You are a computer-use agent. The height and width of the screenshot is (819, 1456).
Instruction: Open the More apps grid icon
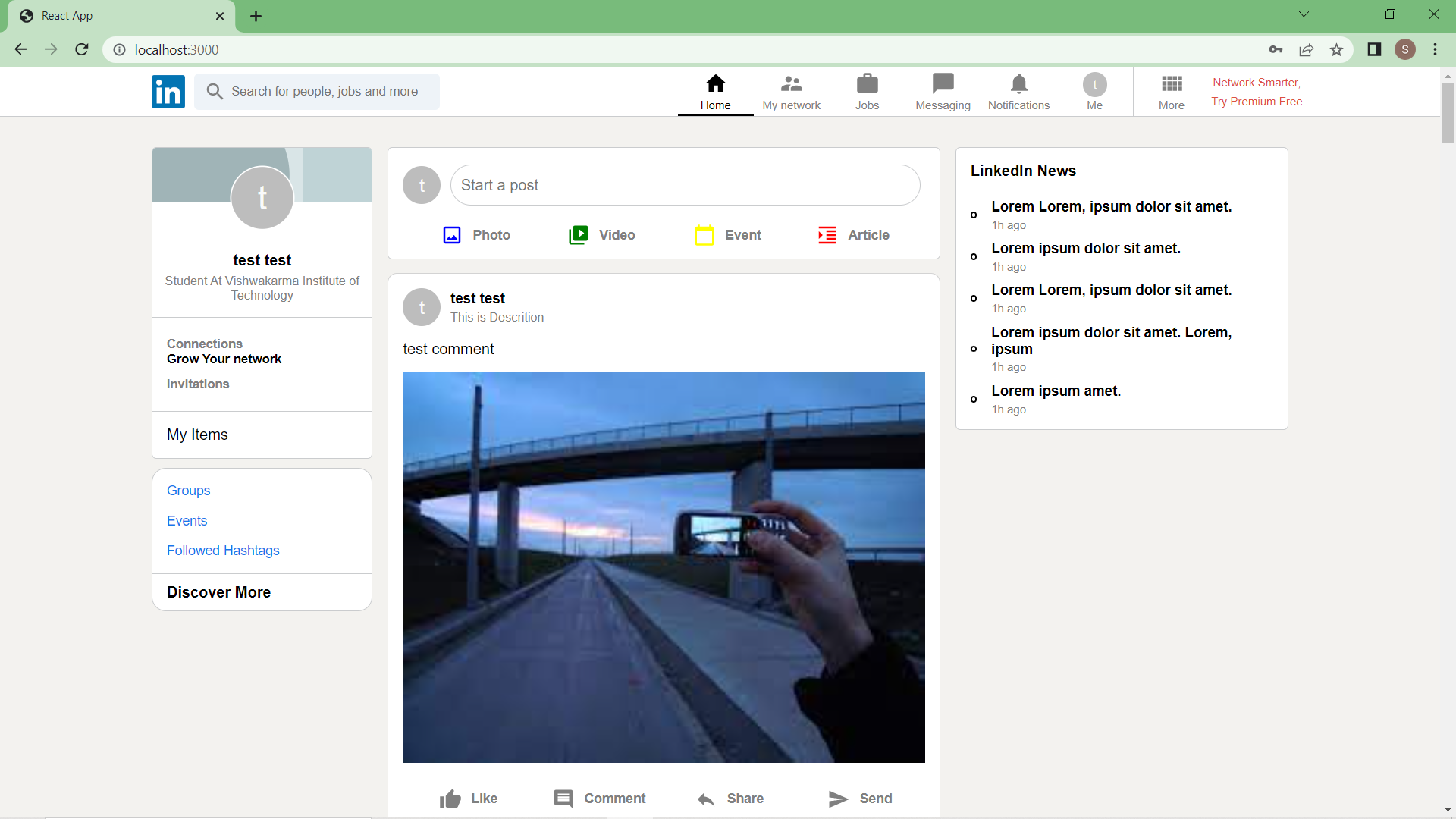[1171, 83]
